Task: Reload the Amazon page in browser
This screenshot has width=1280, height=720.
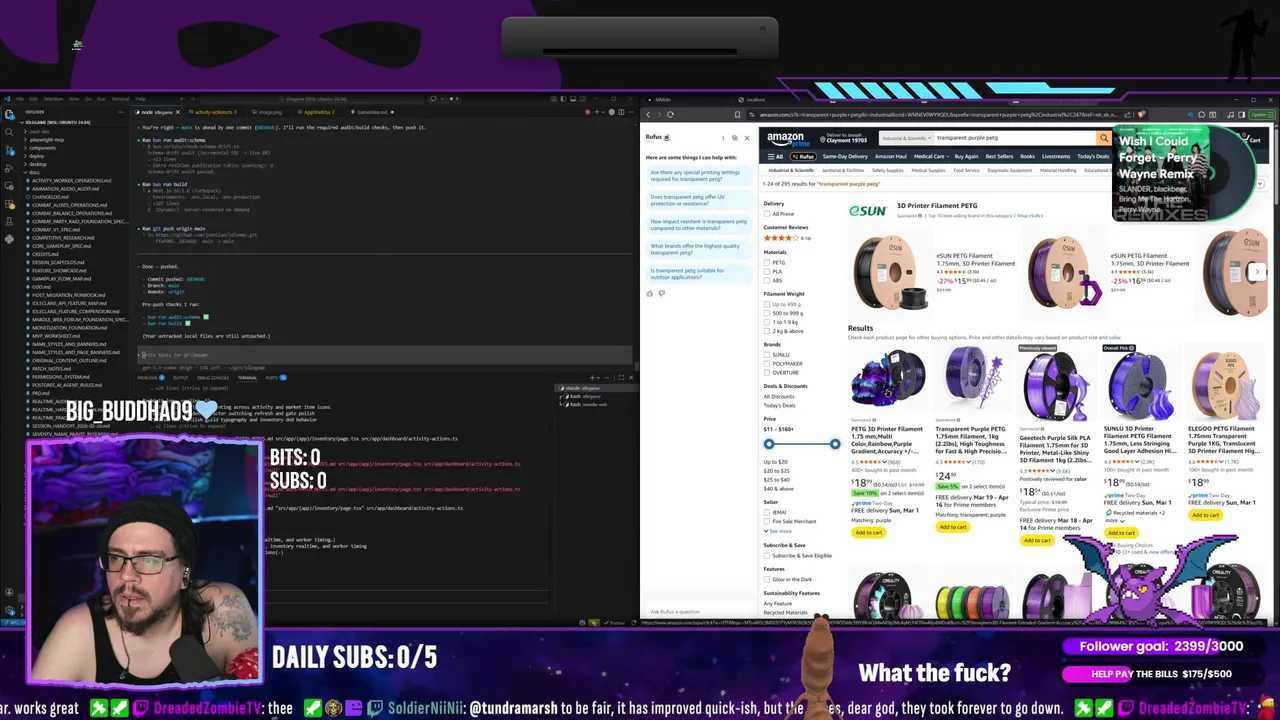Action: coord(670,114)
